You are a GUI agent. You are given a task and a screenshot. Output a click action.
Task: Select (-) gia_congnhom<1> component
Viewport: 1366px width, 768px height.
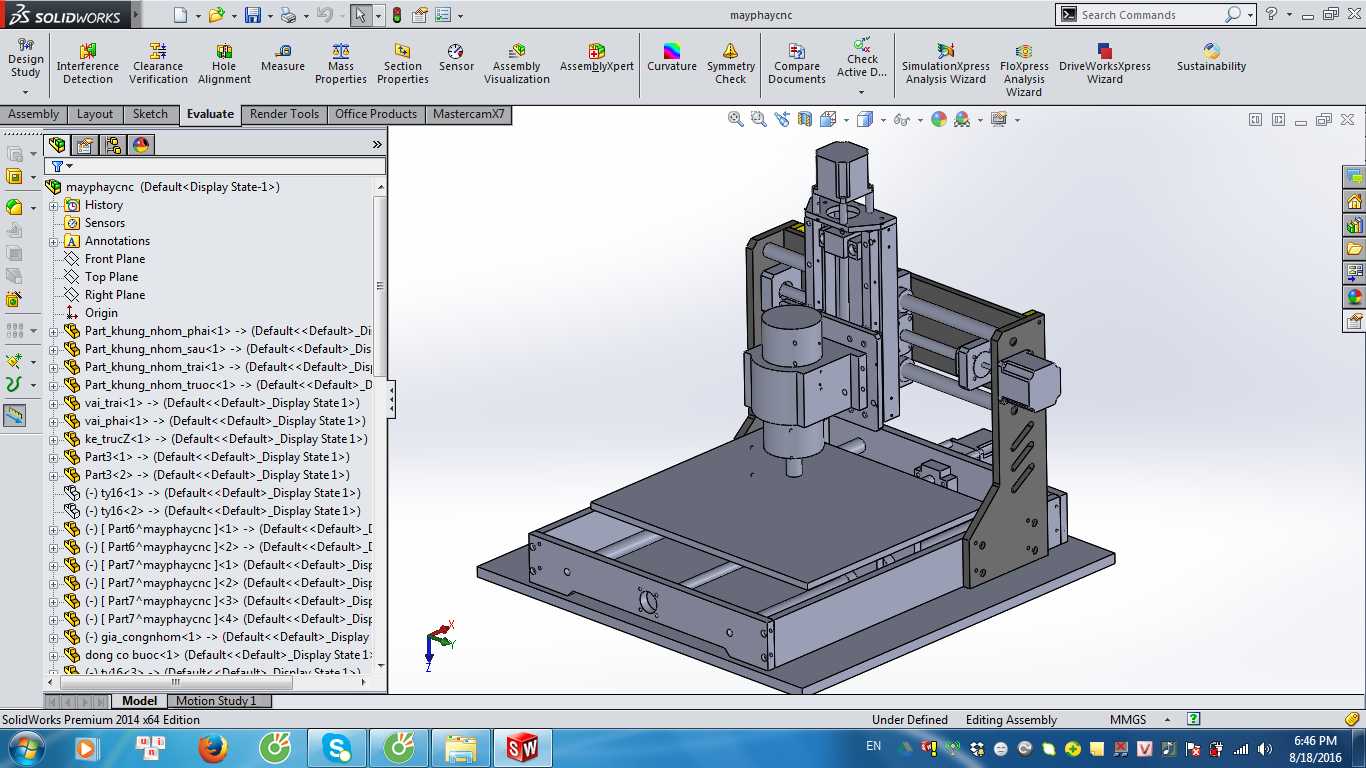click(x=217, y=637)
